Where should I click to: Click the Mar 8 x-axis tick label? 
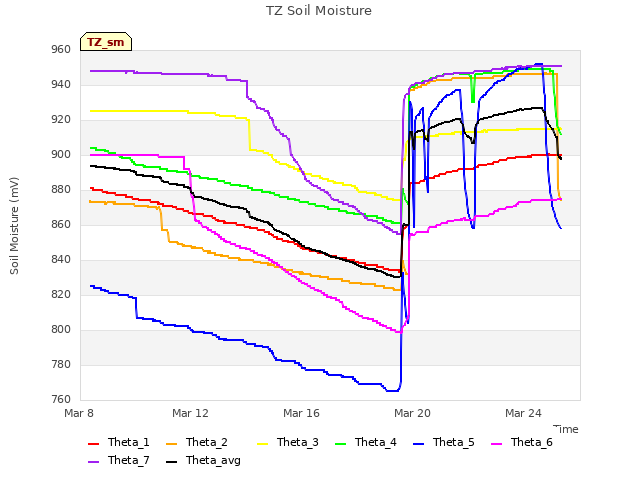(79, 413)
